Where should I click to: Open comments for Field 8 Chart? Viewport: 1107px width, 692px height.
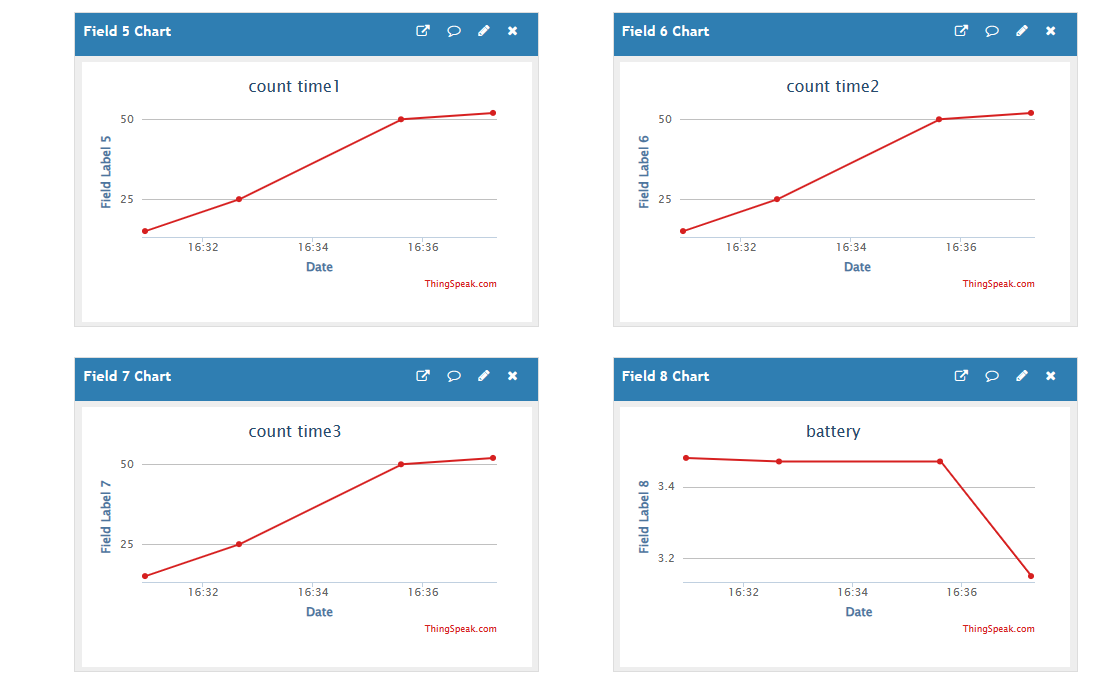[992, 376]
